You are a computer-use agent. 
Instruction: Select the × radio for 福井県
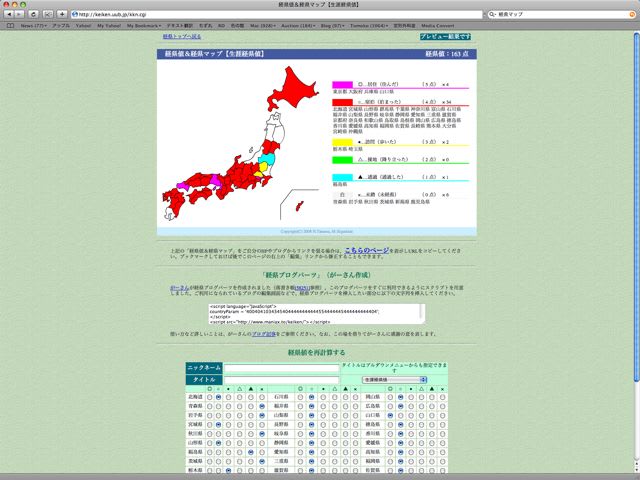point(356,407)
